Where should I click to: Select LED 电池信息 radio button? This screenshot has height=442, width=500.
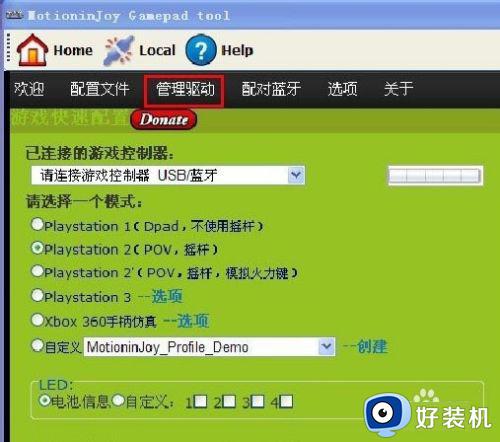(x=45, y=400)
